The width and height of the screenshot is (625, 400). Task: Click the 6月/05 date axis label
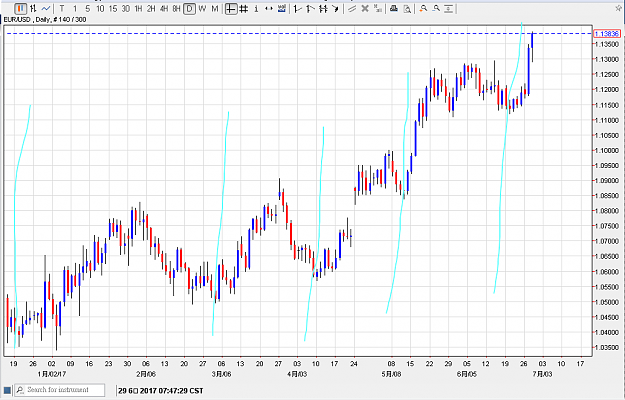[467, 374]
